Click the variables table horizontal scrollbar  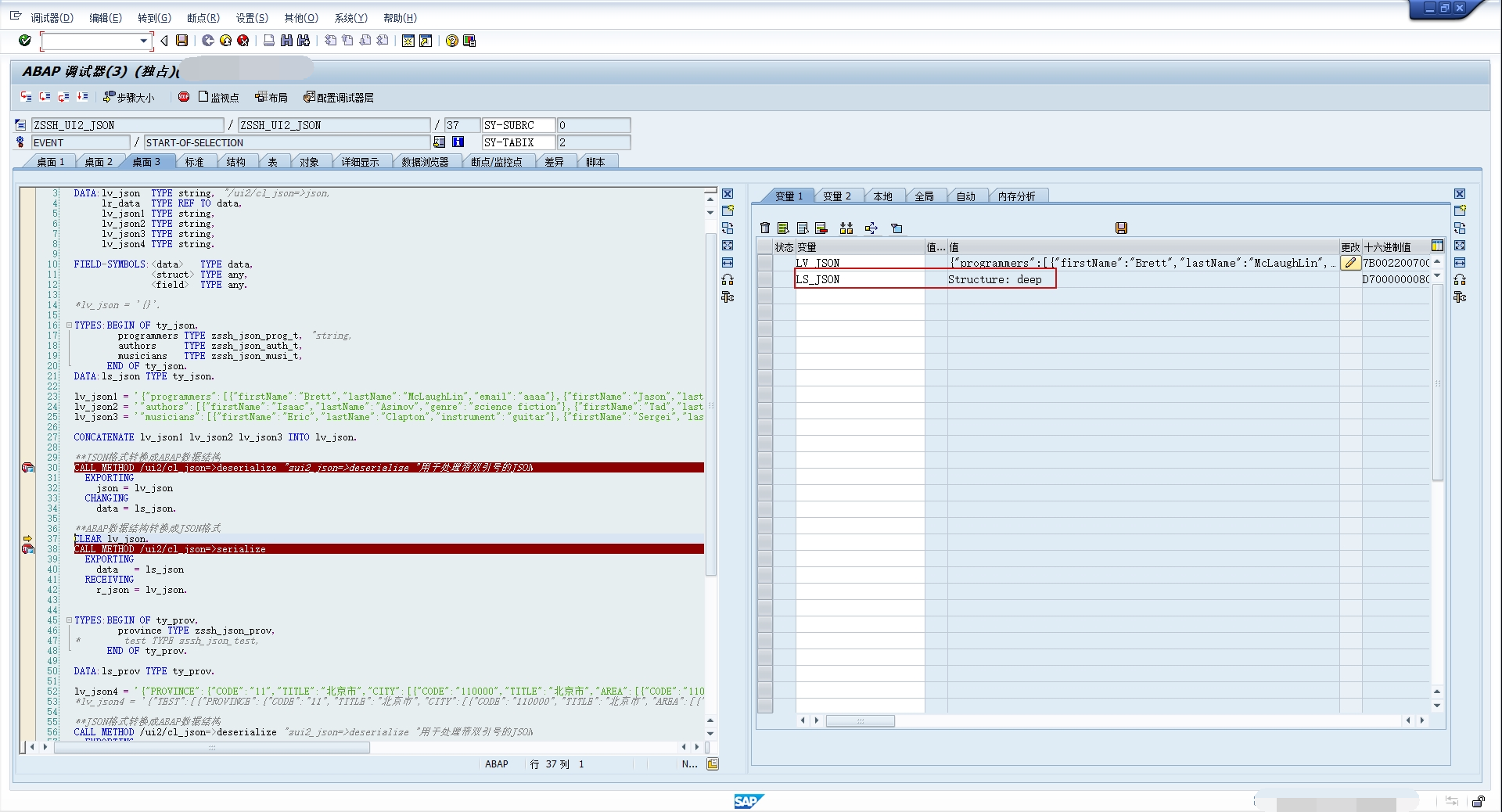[x=861, y=720]
